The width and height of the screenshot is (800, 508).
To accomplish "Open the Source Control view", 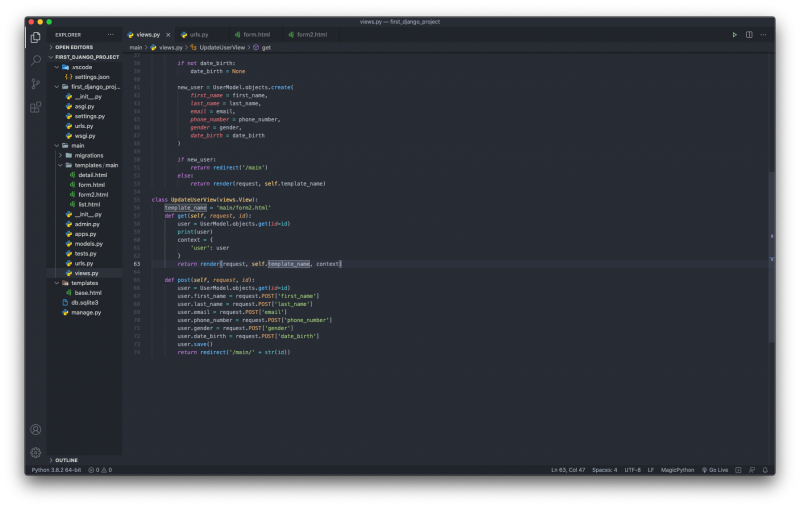I will pyautogui.click(x=36, y=83).
